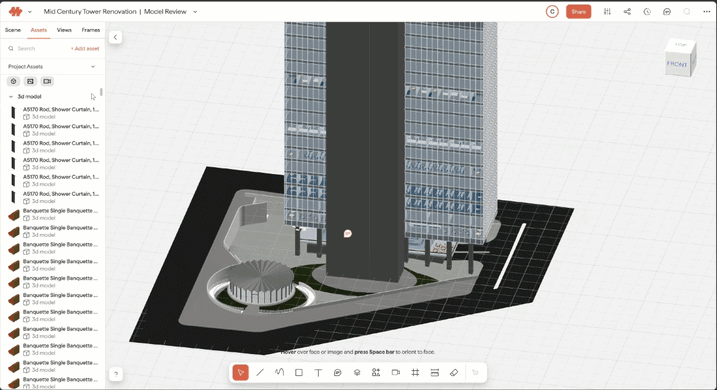Go to the Frames tab
Screen dimensions: 717x390
91,30
